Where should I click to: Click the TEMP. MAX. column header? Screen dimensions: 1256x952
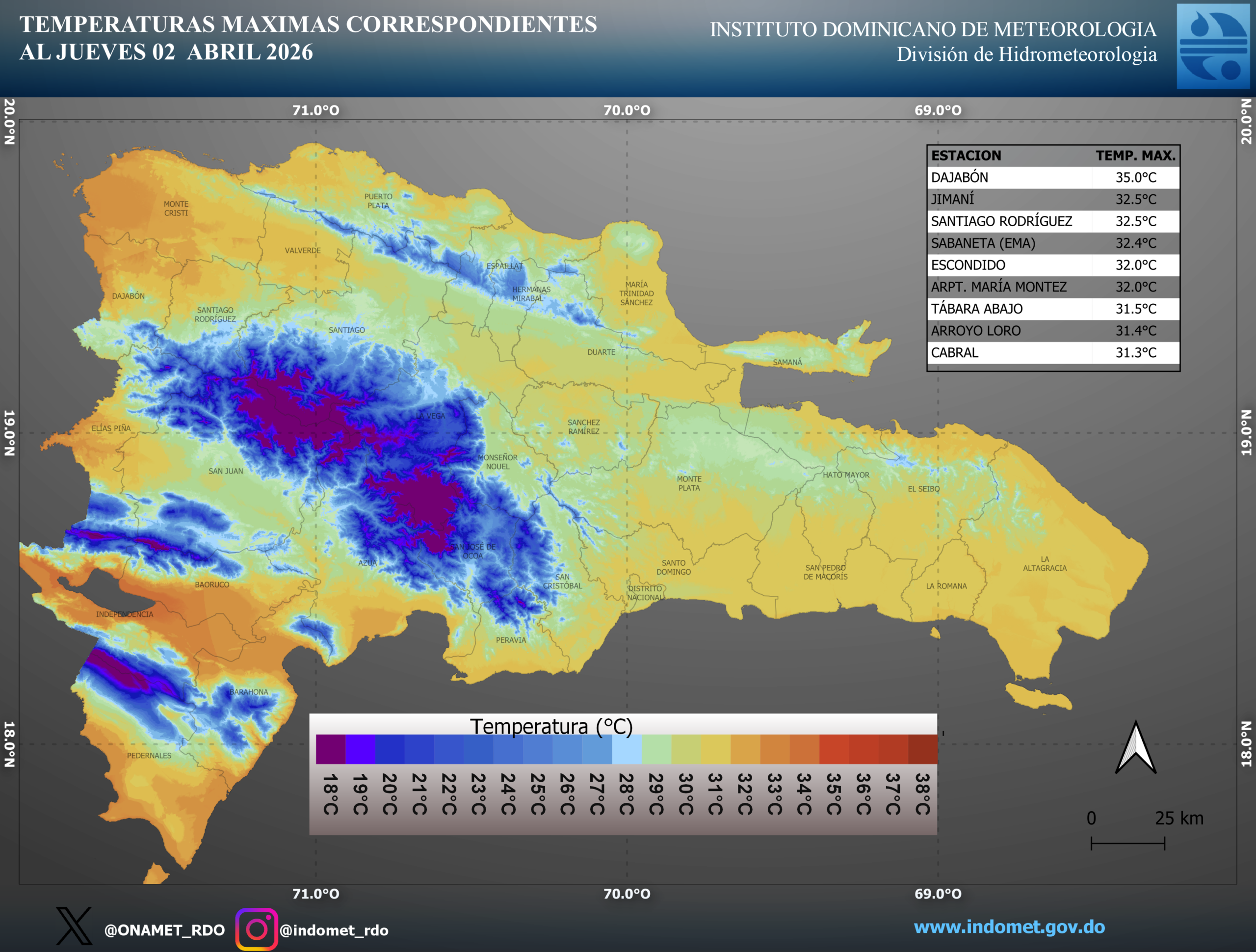click(x=1135, y=156)
